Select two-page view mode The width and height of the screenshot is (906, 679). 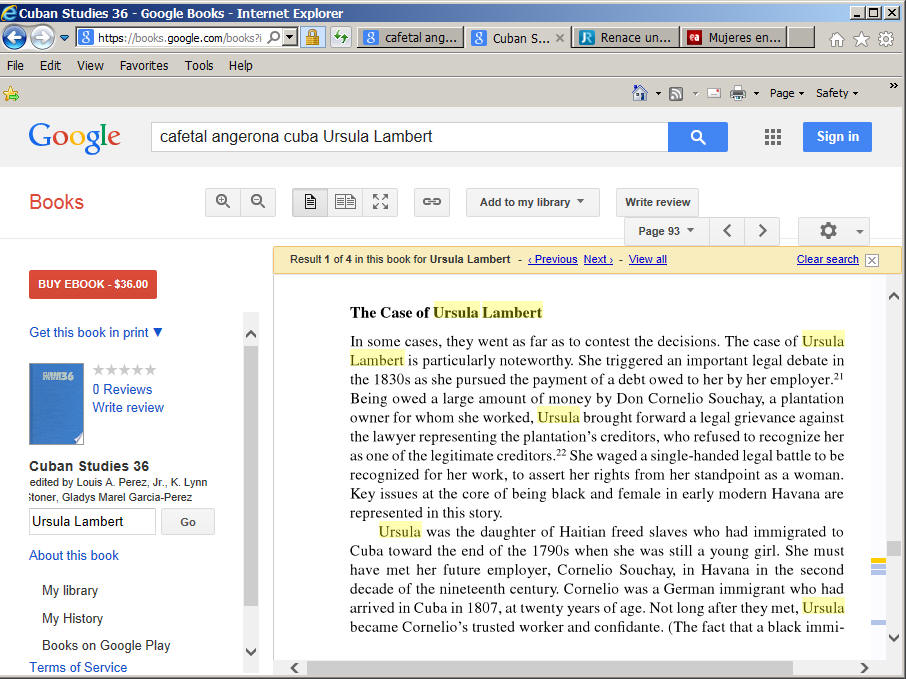click(x=345, y=202)
